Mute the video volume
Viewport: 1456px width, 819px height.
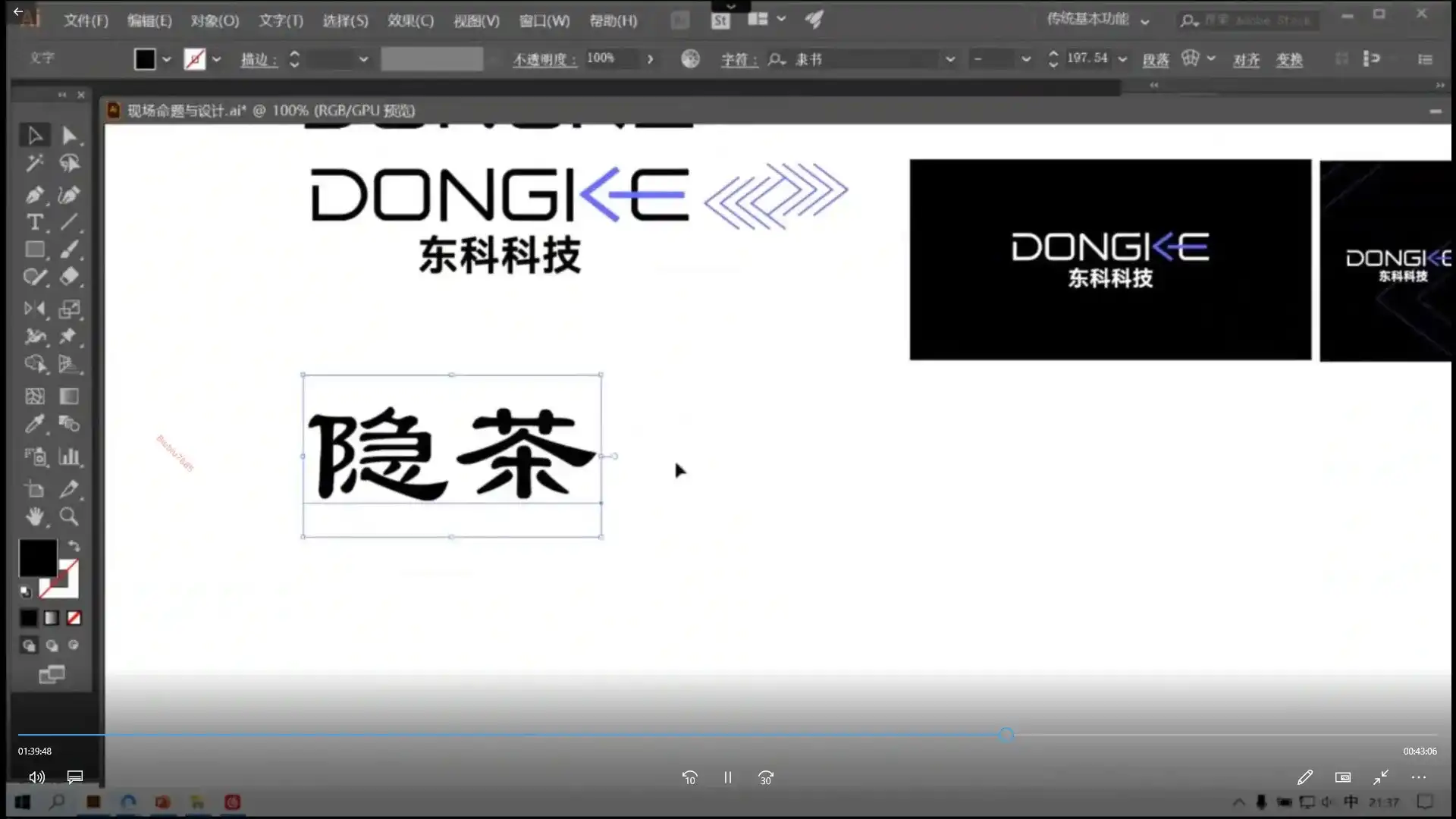coord(36,777)
